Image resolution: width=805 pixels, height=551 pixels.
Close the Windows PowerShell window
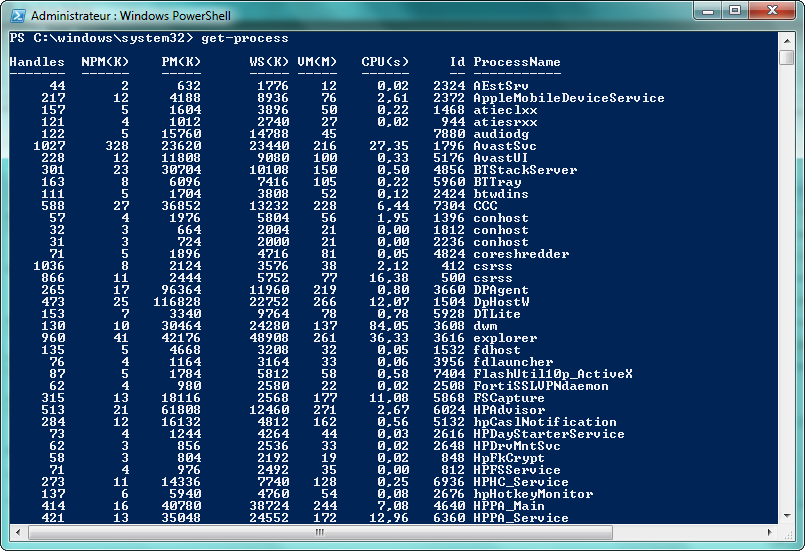pos(772,10)
